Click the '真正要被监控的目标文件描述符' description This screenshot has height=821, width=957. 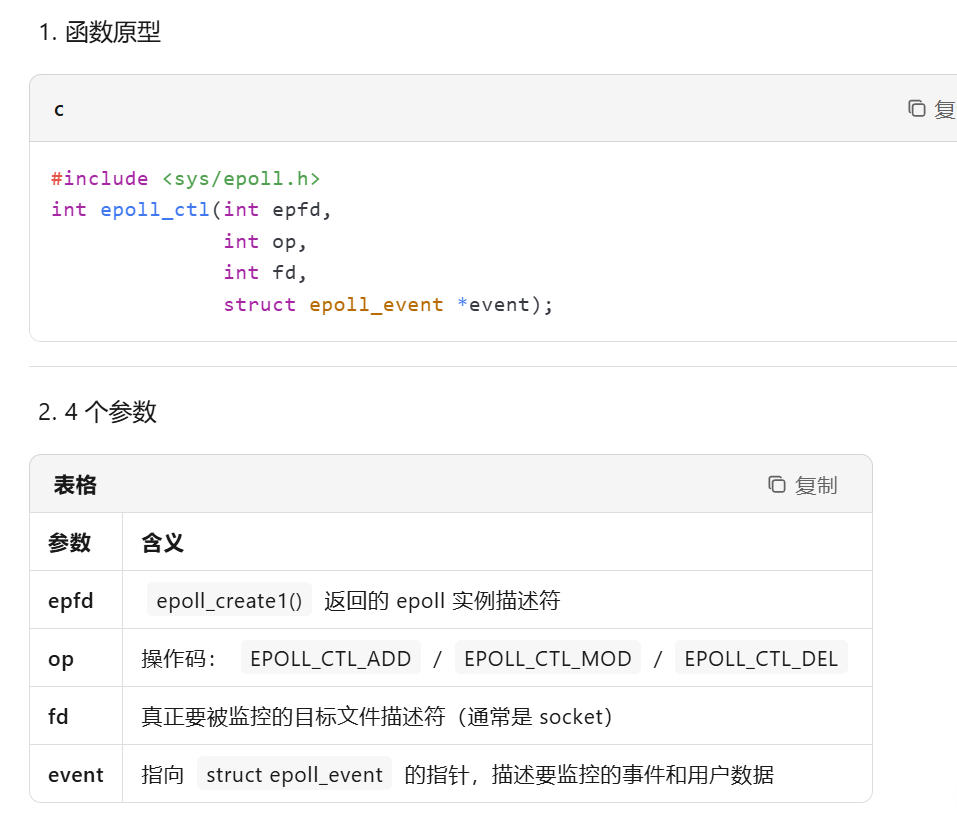tap(294, 717)
